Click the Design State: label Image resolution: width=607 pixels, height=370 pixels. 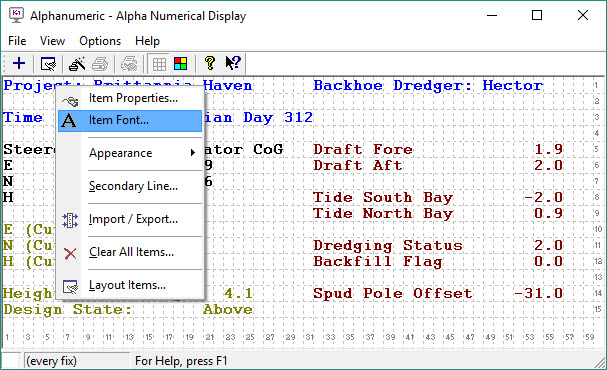pyautogui.click(x=68, y=310)
